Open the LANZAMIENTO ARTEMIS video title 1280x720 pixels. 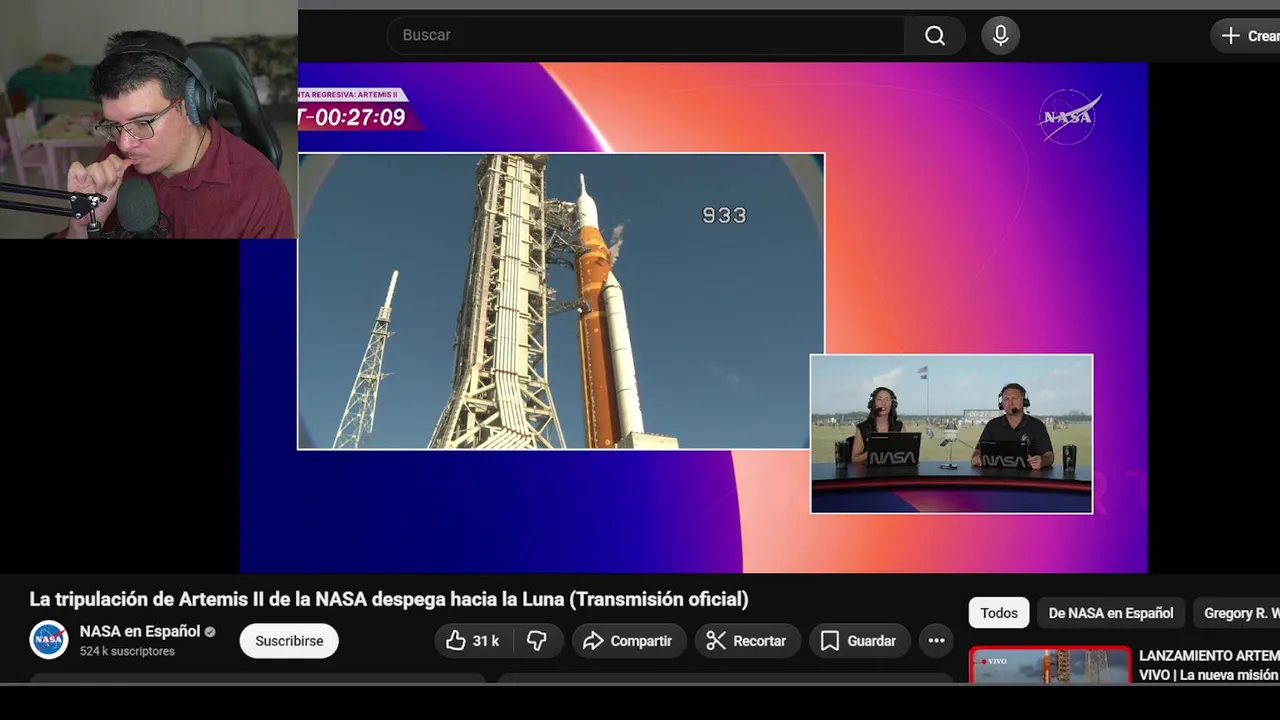pyautogui.click(x=1209, y=665)
